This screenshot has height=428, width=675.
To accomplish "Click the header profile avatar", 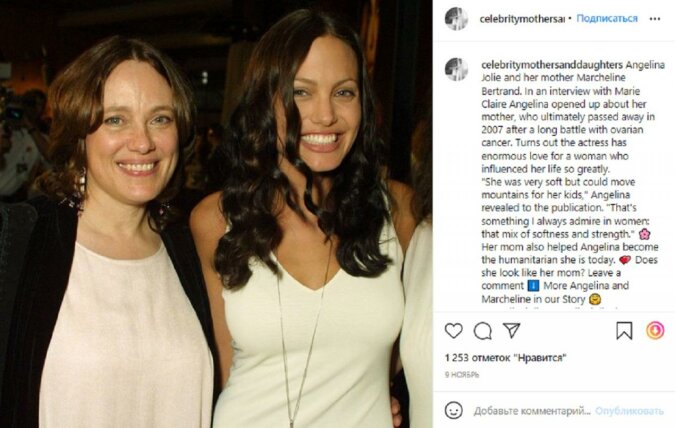I will (x=456, y=18).
